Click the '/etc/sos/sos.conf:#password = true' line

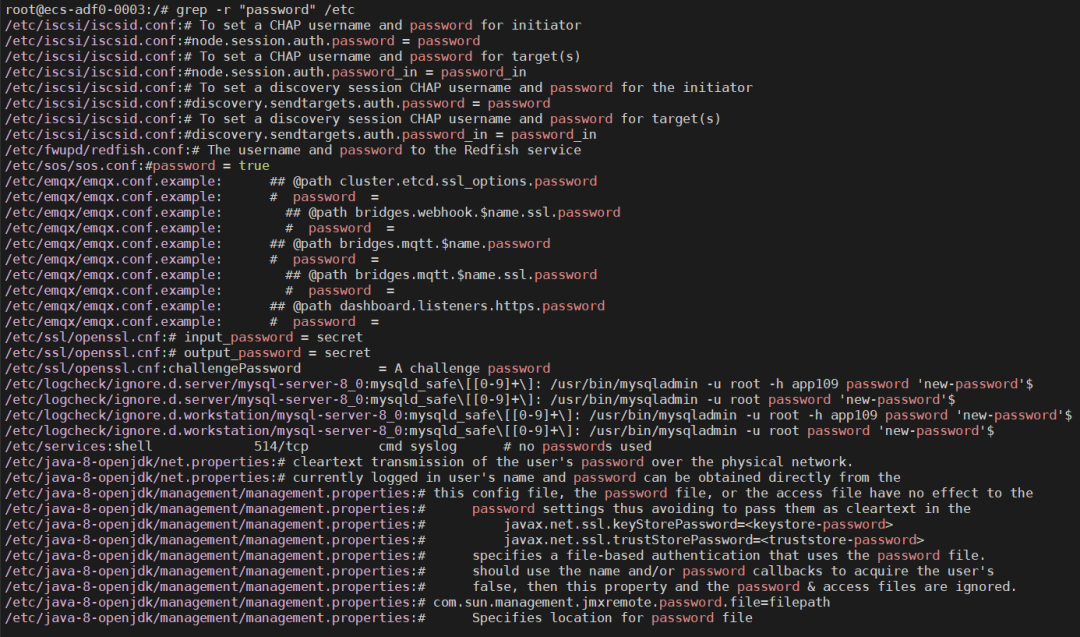pos(137,166)
